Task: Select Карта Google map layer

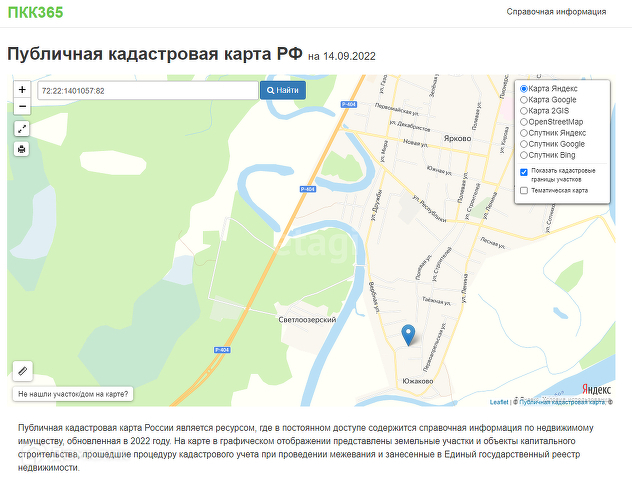Action: pyautogui.click(x=524, y=100)
